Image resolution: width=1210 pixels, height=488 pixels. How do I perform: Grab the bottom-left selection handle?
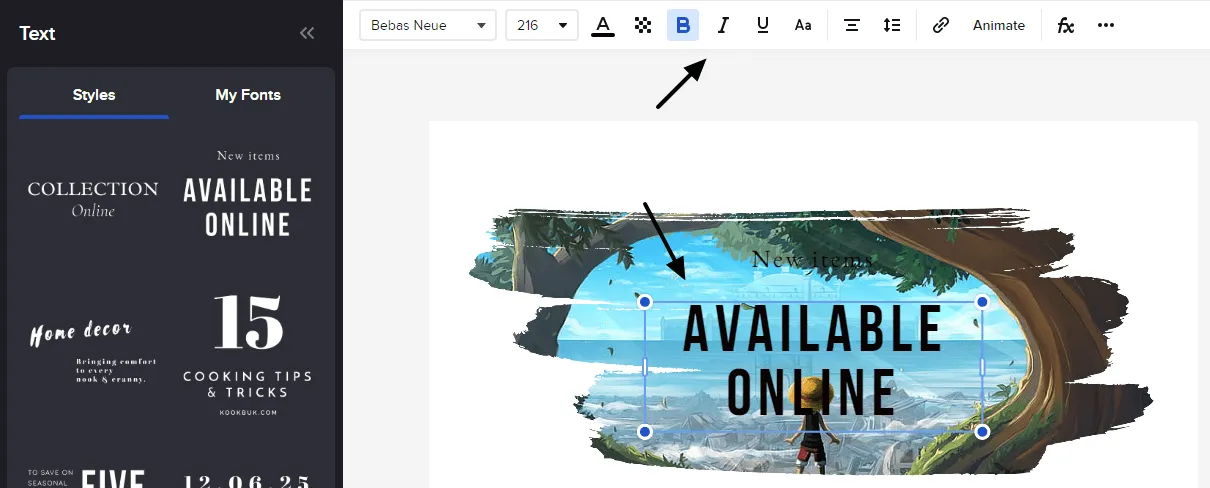pos(645,432)
